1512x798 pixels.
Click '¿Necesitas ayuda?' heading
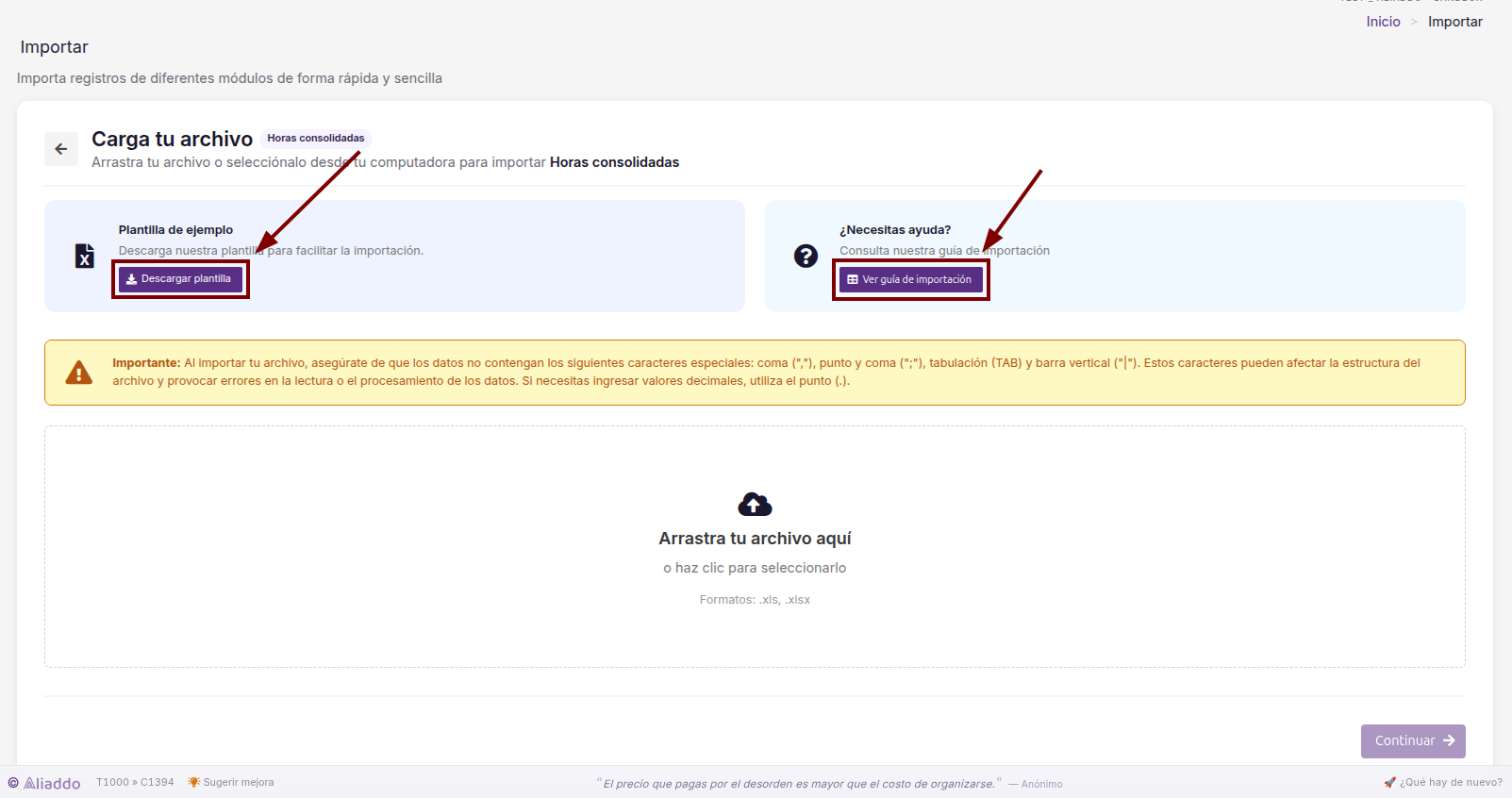pyautogui.click(x=895, y=229)
